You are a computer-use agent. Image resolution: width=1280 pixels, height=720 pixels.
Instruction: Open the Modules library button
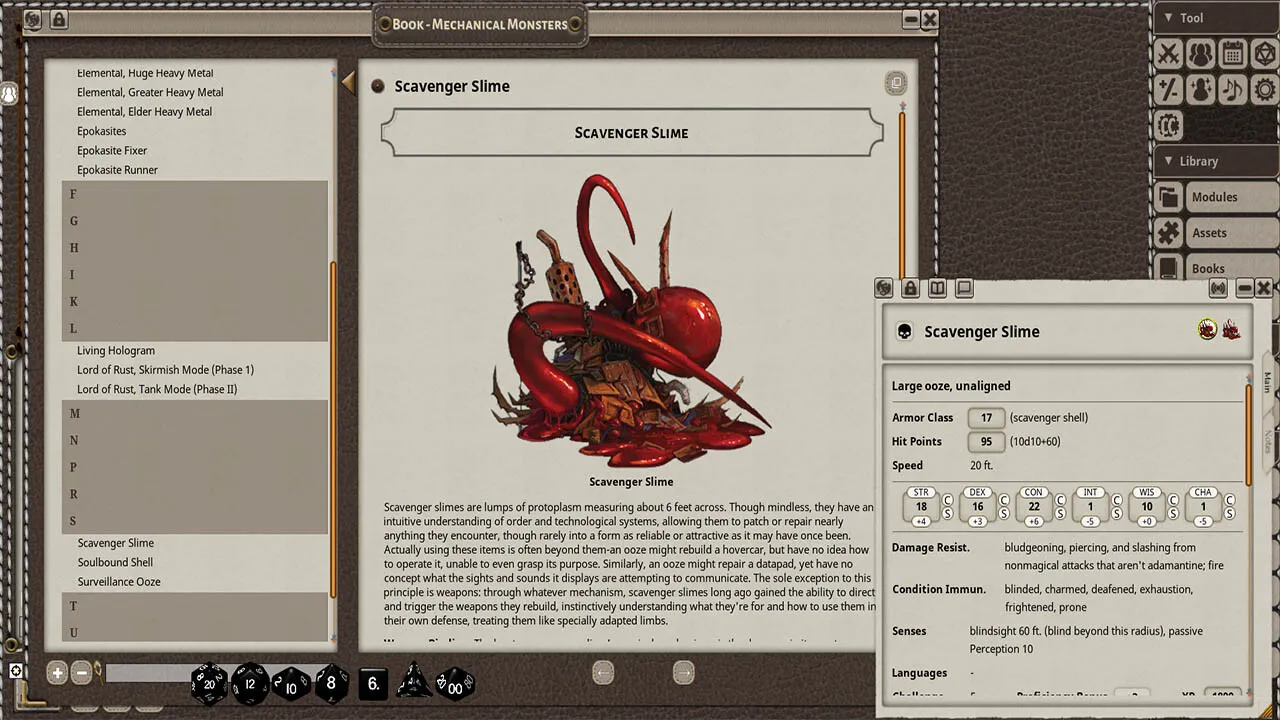pos(1230,197)
